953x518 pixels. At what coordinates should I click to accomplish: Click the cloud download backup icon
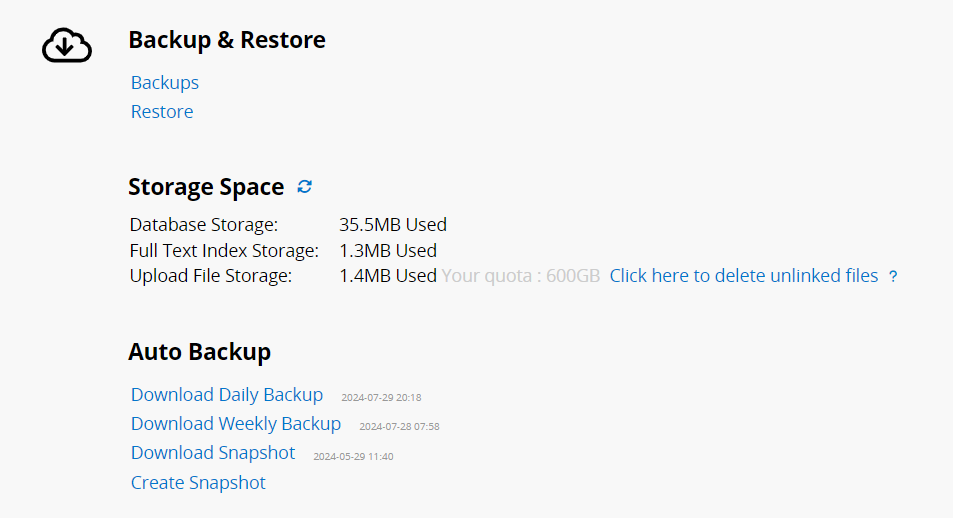67,45
